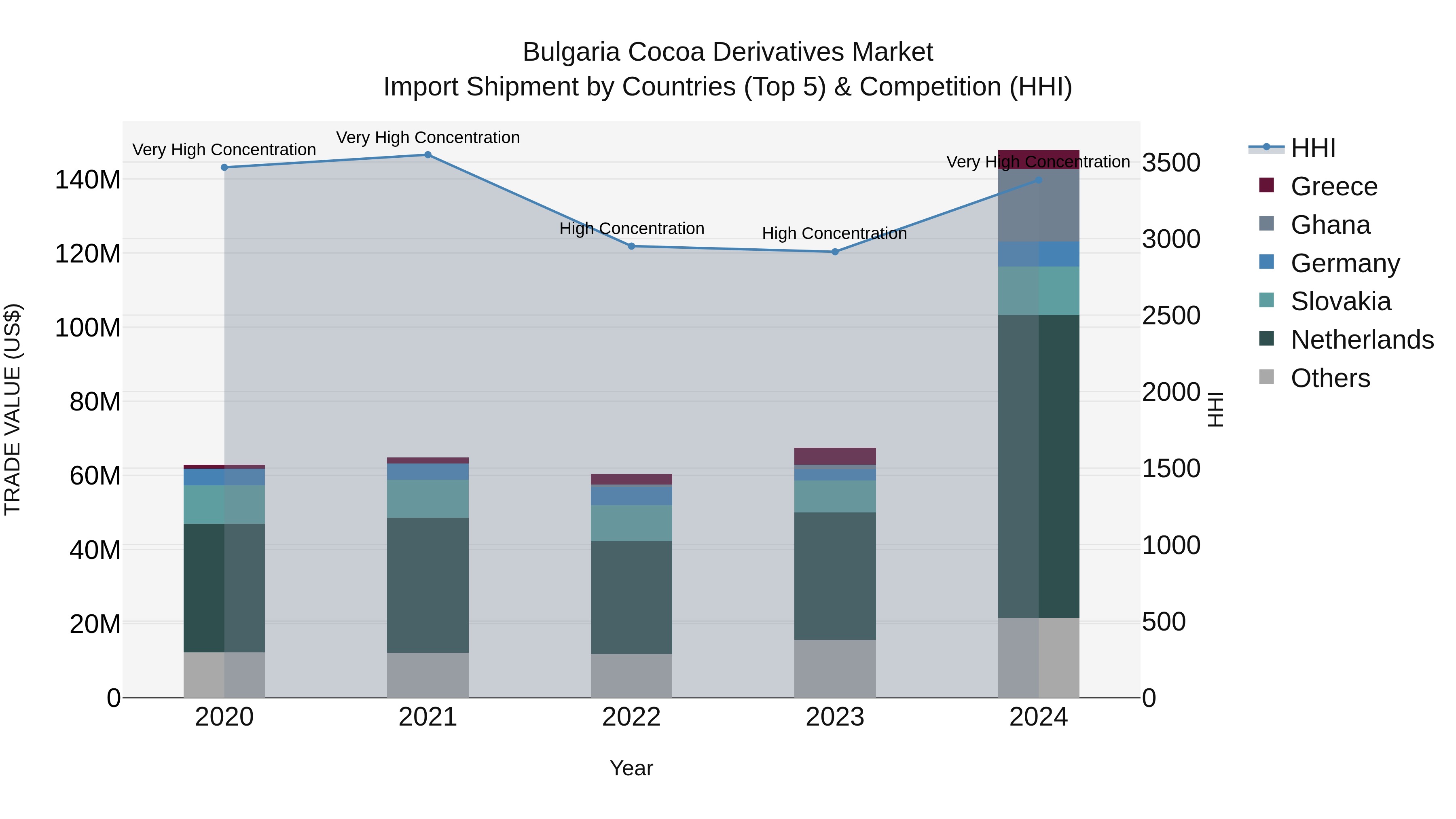Click the HHI line marker for 2020
This screenshot has width=1456, height=819.
coord(224,167)
